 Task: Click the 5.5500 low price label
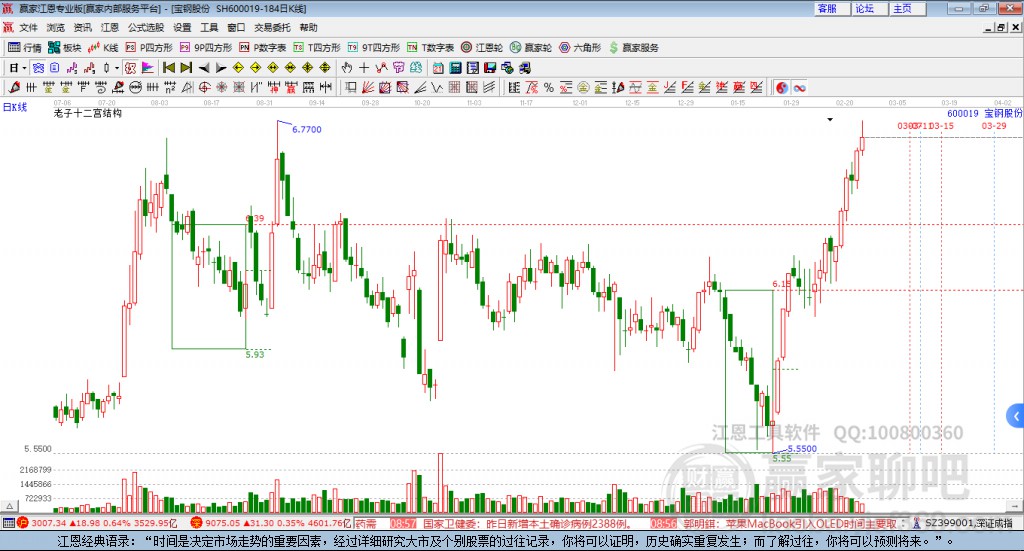click(802, 449)
